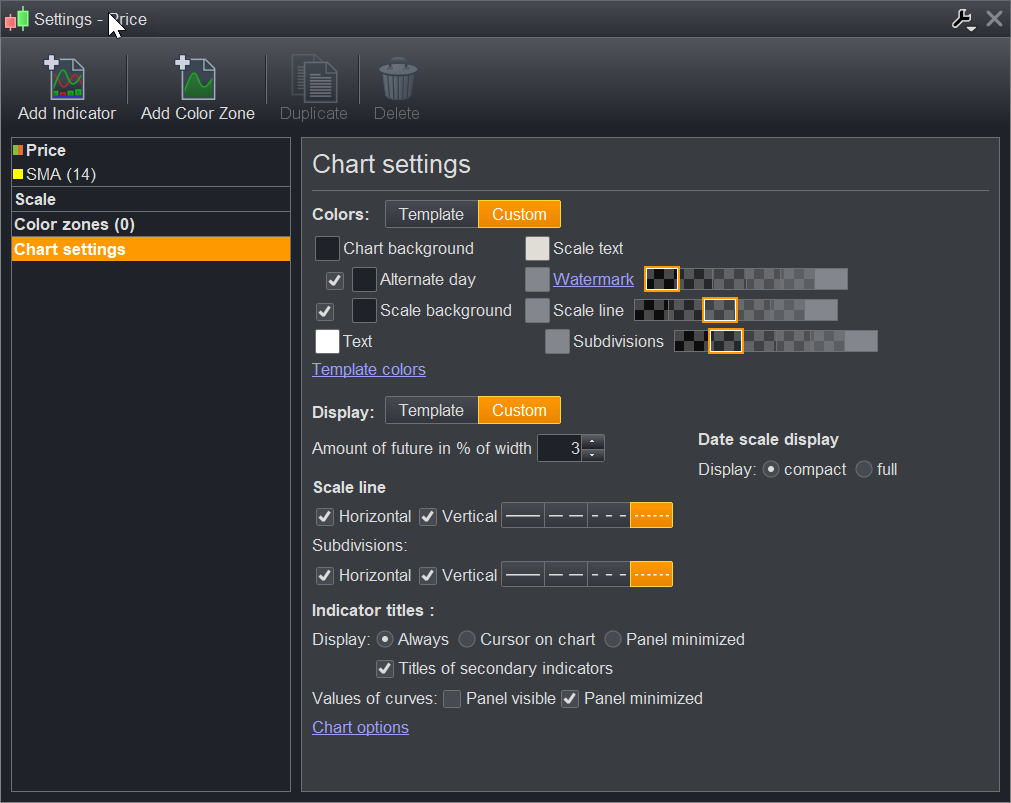Increase amount of future width stepper
This screenshot has height=803, width=1011.
click(593, 442)
